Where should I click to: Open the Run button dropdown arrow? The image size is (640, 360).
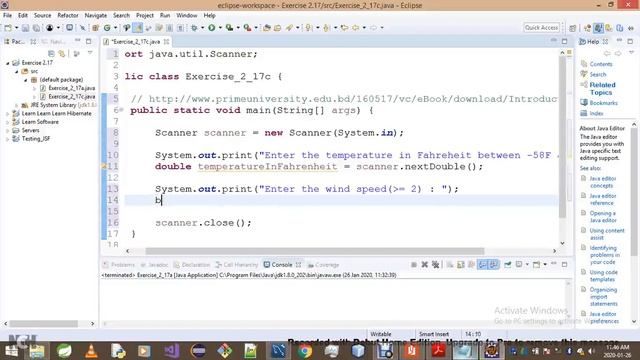tap(220, 28)
